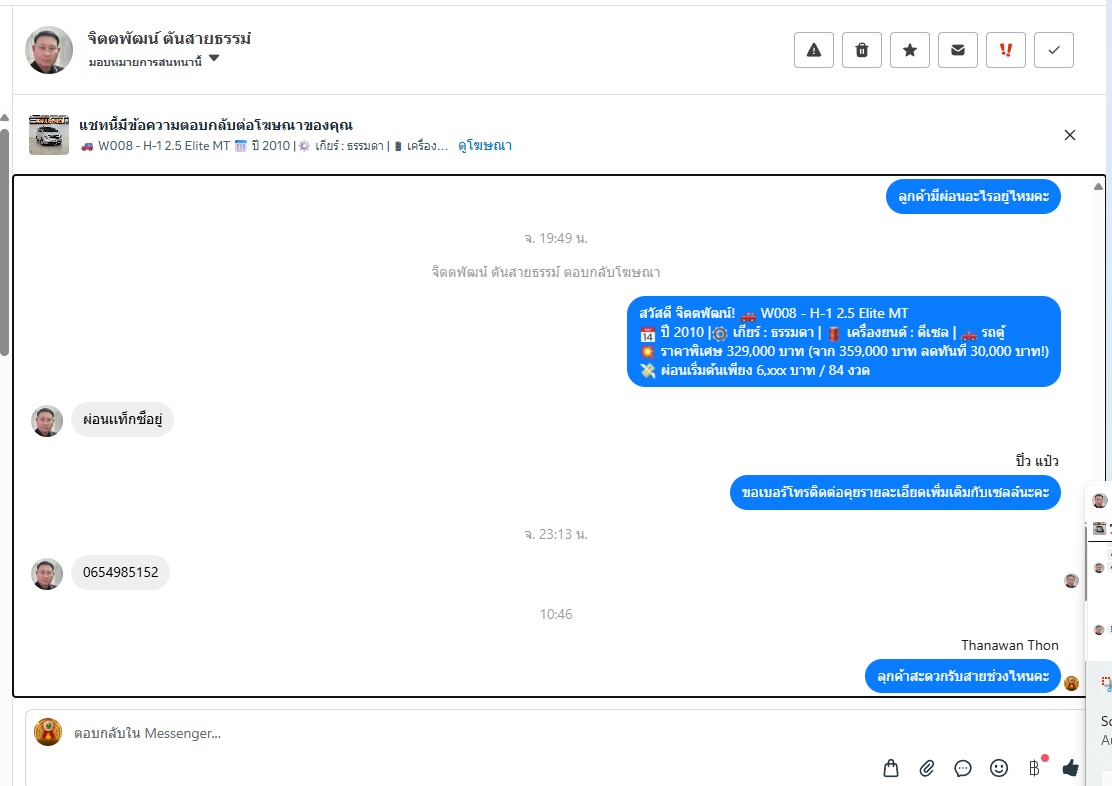Open the ดูโฆษณา link

tap(485, 145)
